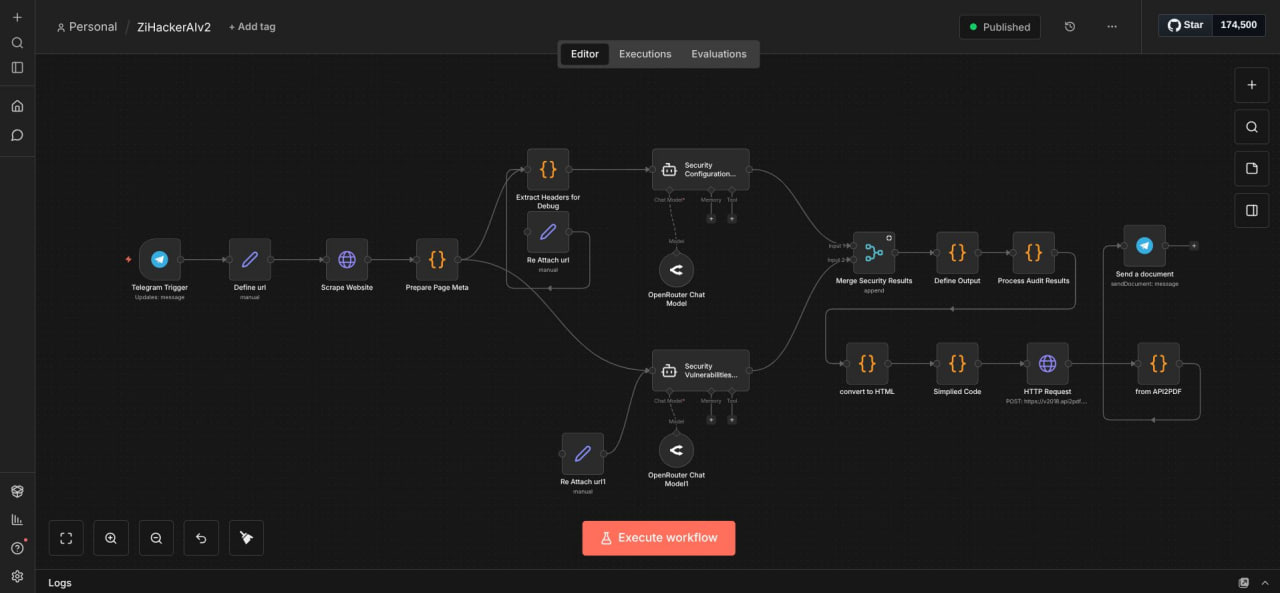Image resolution: width=1280 pixels, height=593 pixels.
Task: Click the Personal project breadcrumb
Action: (87, 27)
